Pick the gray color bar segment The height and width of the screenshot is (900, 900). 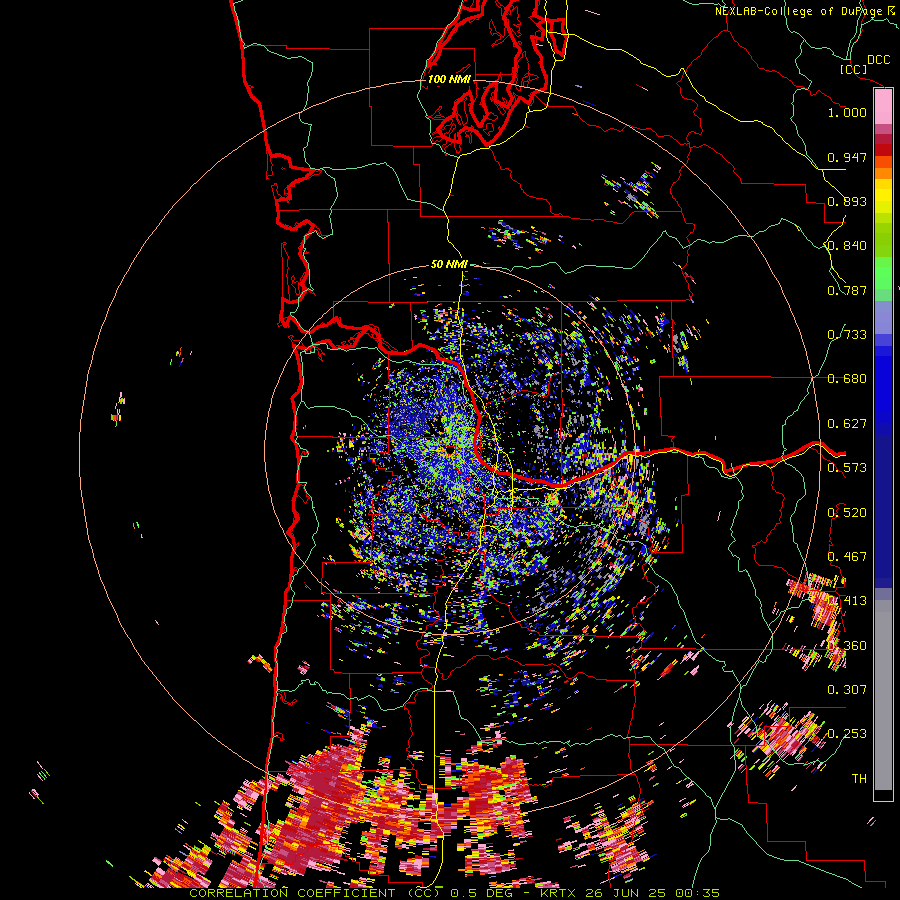point(883,695)
